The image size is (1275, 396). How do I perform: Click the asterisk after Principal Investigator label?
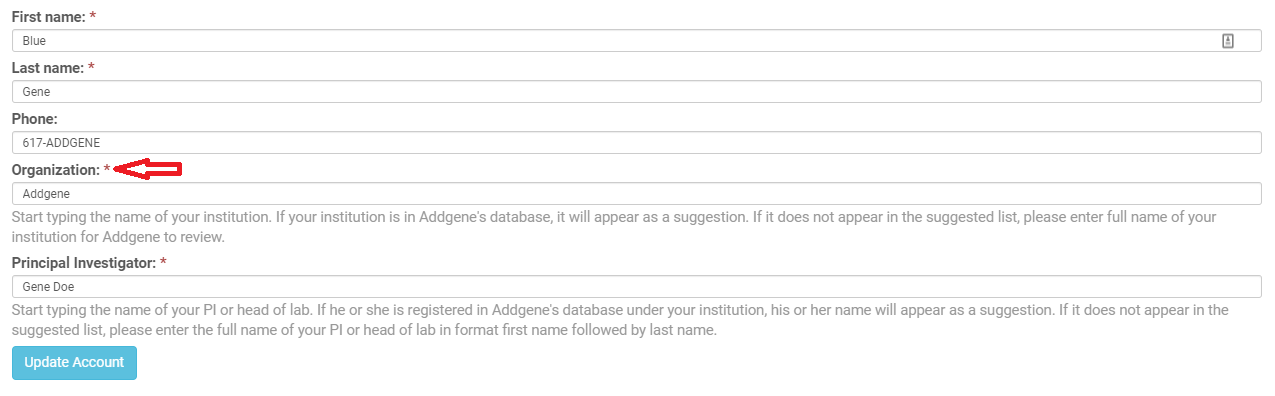(163, 263)
